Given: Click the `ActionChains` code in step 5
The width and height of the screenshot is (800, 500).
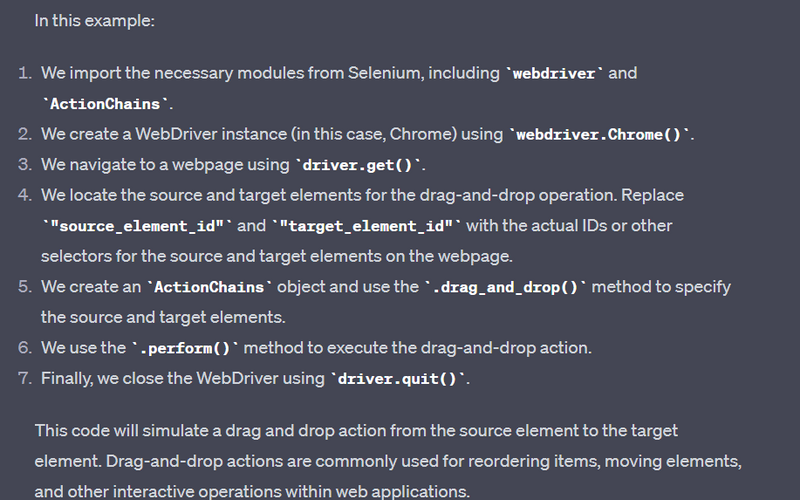Looking at the screenshot, I should [210, 287].
